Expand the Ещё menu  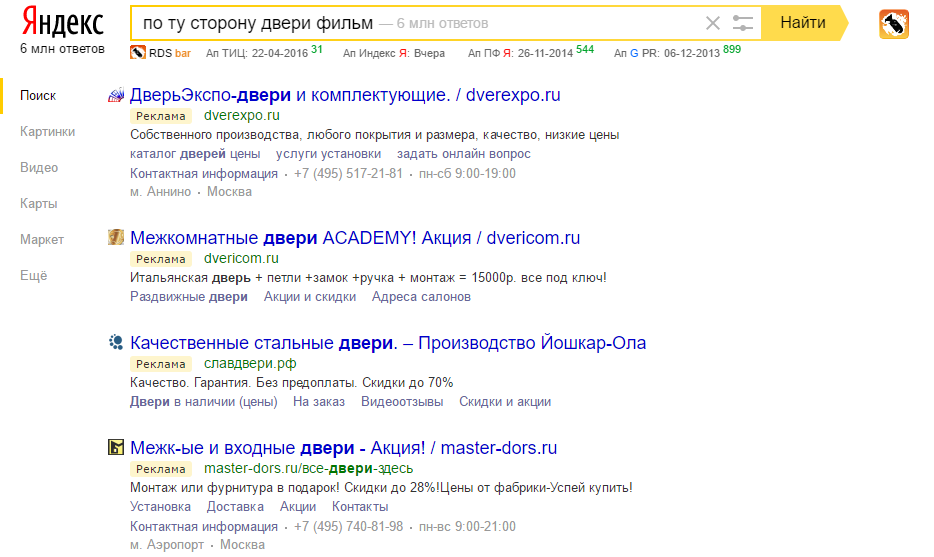(33, 276)
